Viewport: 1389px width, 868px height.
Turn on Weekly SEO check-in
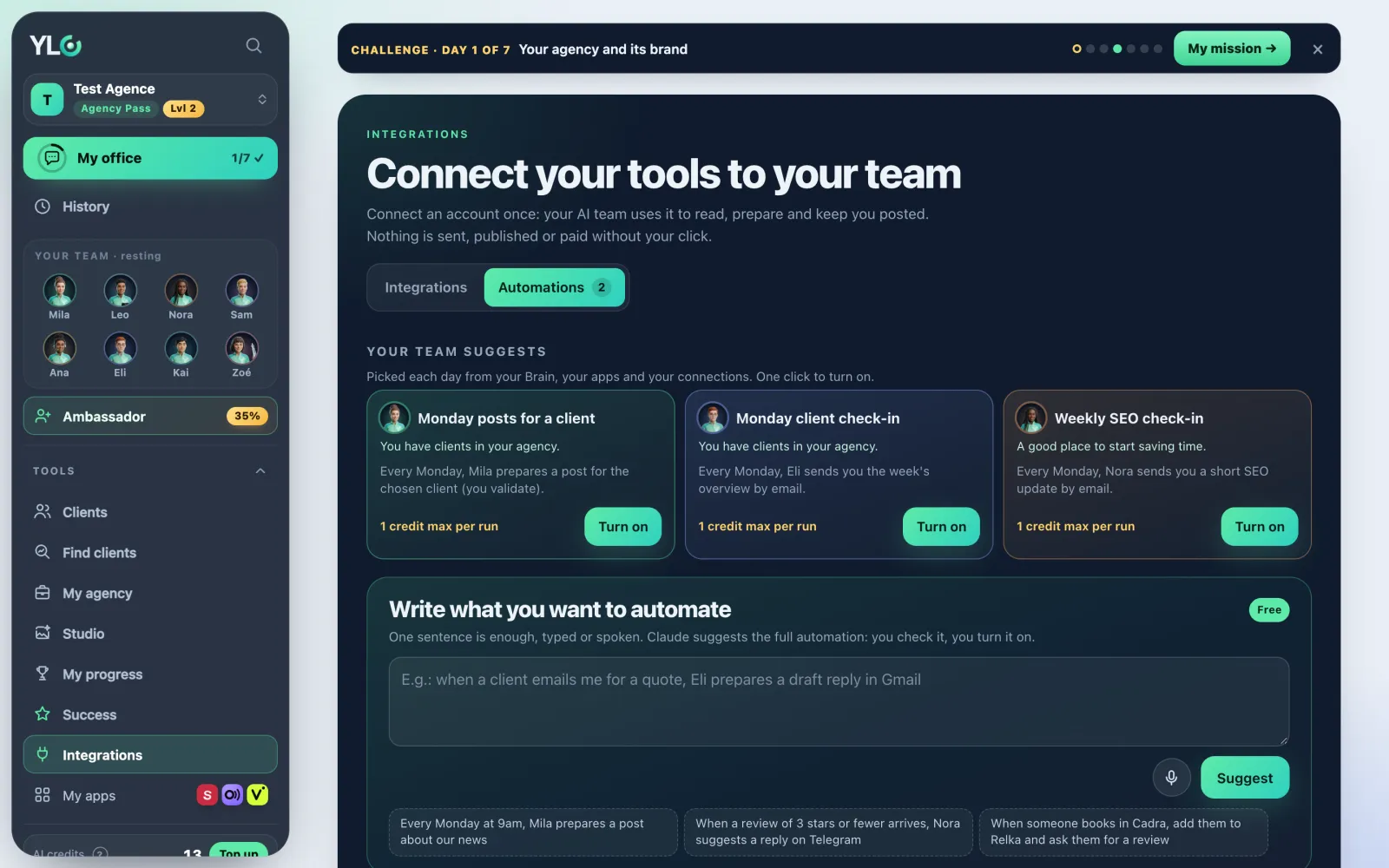1259,527
